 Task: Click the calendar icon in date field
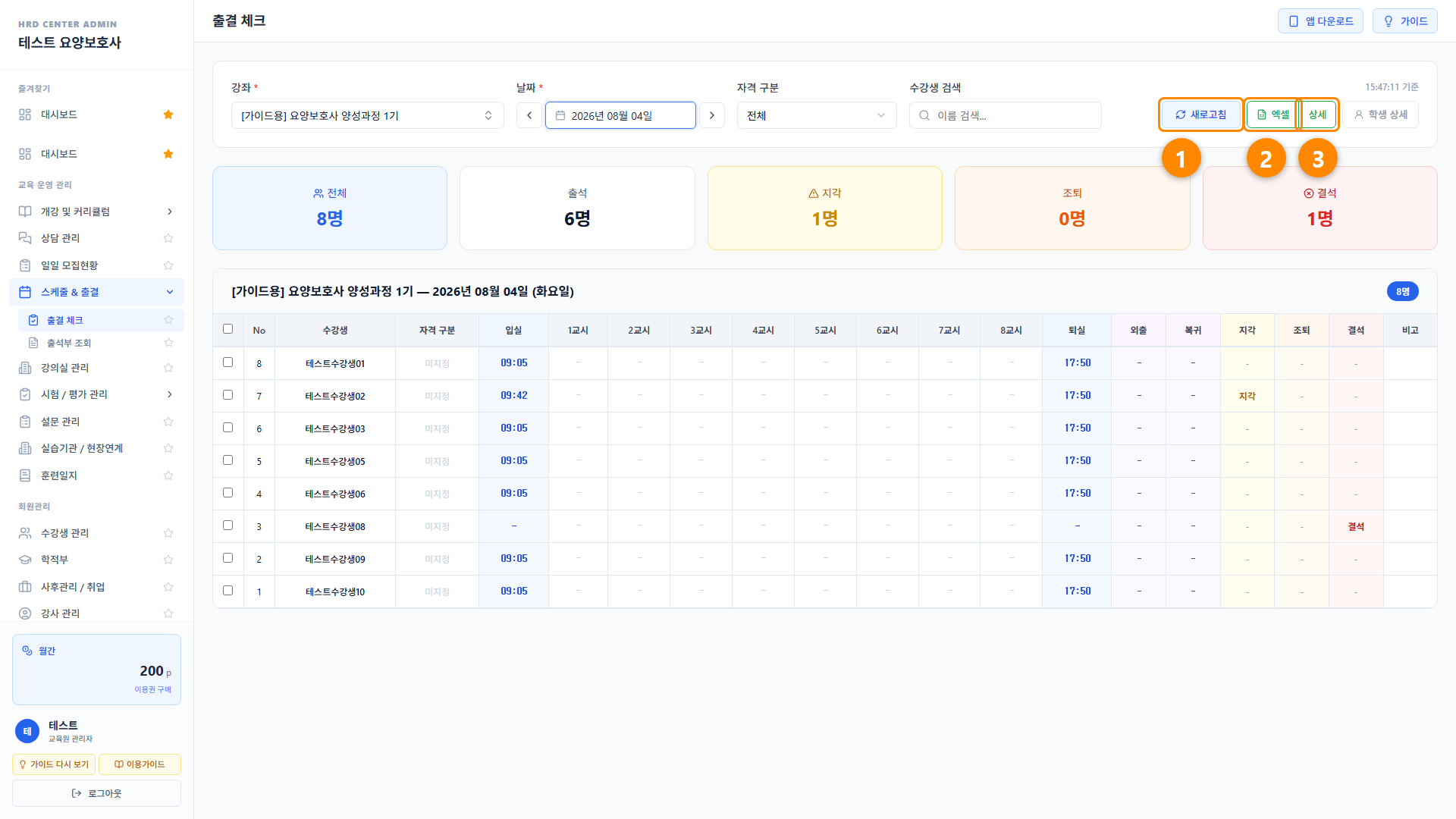point(560,115)
